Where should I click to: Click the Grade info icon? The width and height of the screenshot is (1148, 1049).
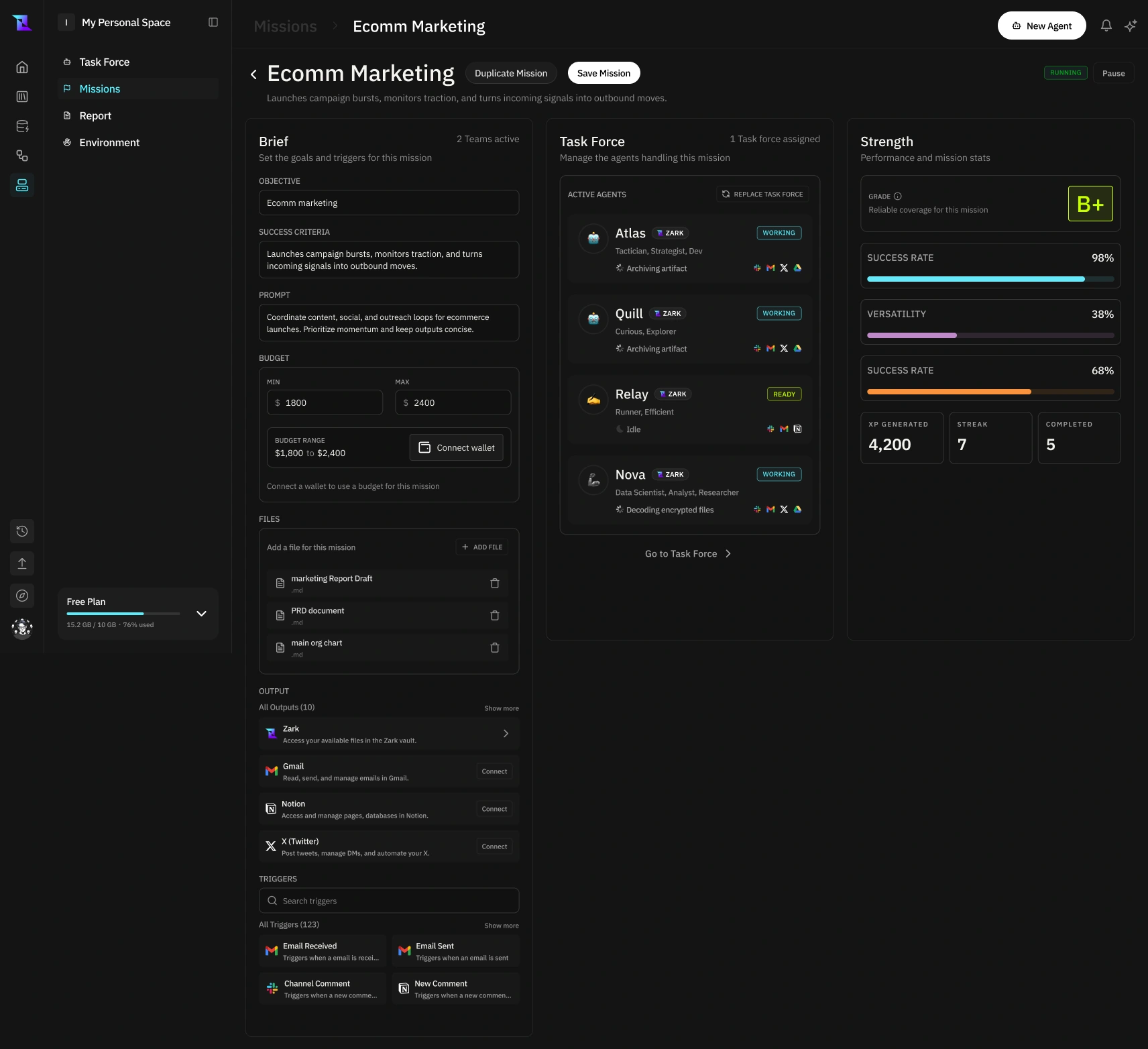pos(898,197)
